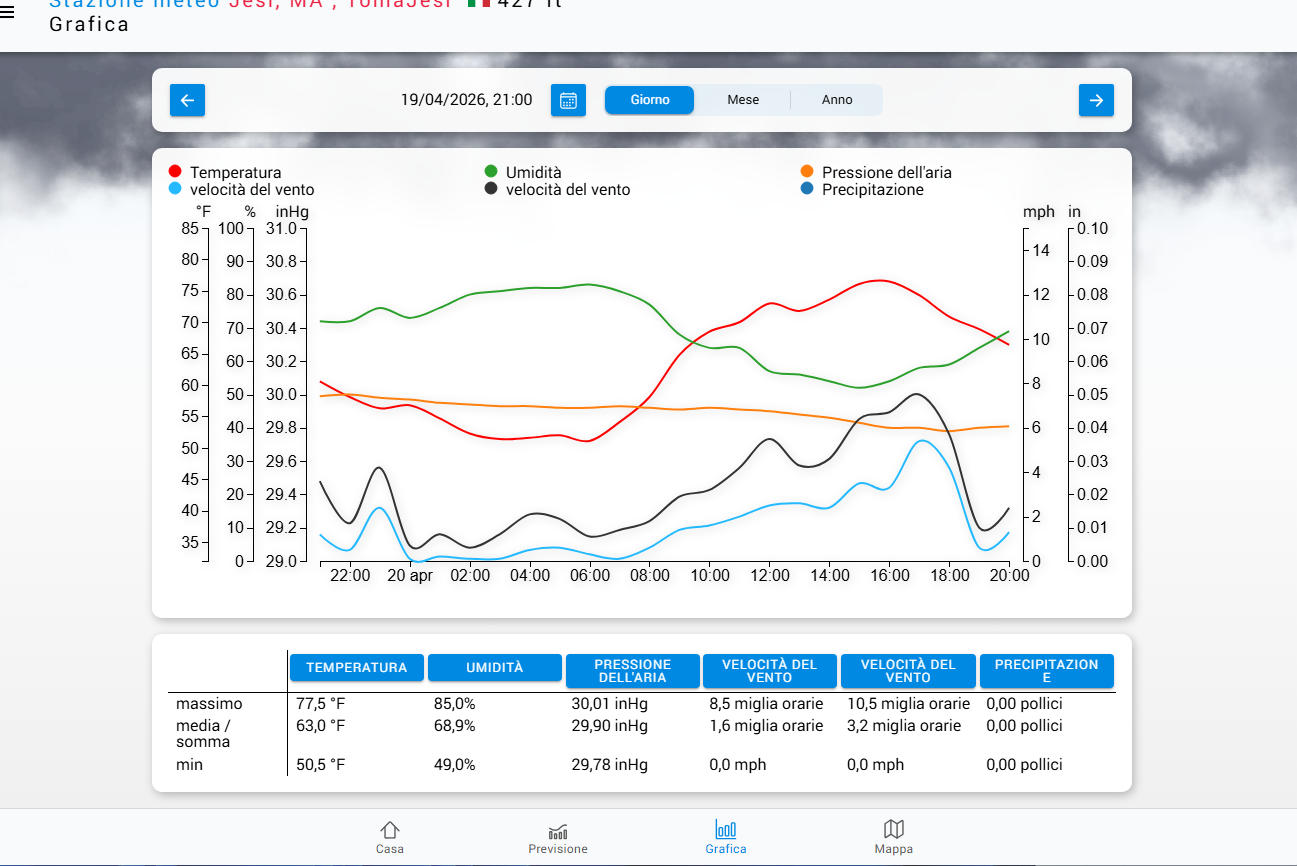The height and width of the screenshot is (866, 1297).
Task: Open the calendar date picker
Action: coord(568,100)
